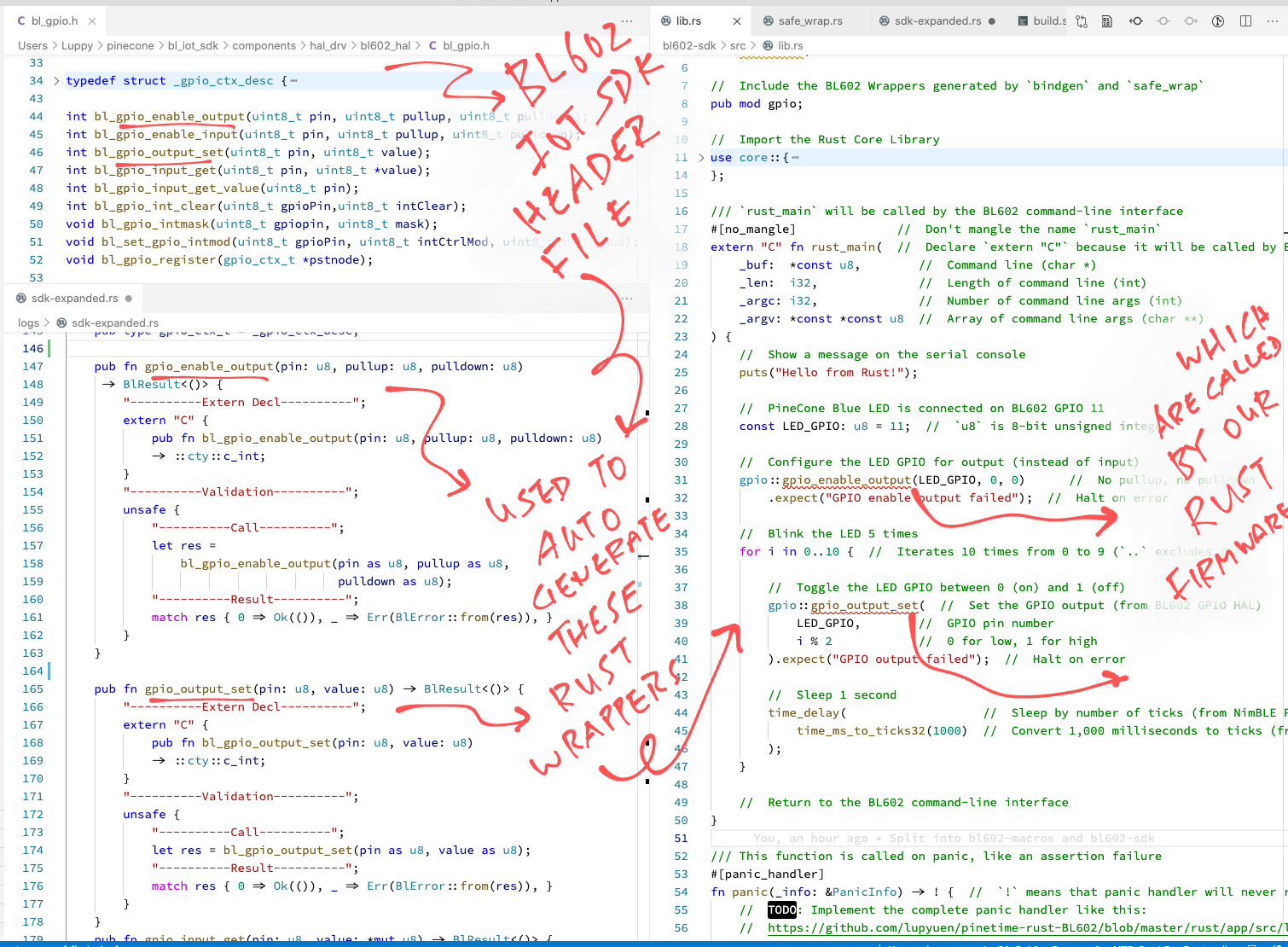Open more actions menu in bl_gpio.h pane
Screen dimensions: 1288x947
627,20
